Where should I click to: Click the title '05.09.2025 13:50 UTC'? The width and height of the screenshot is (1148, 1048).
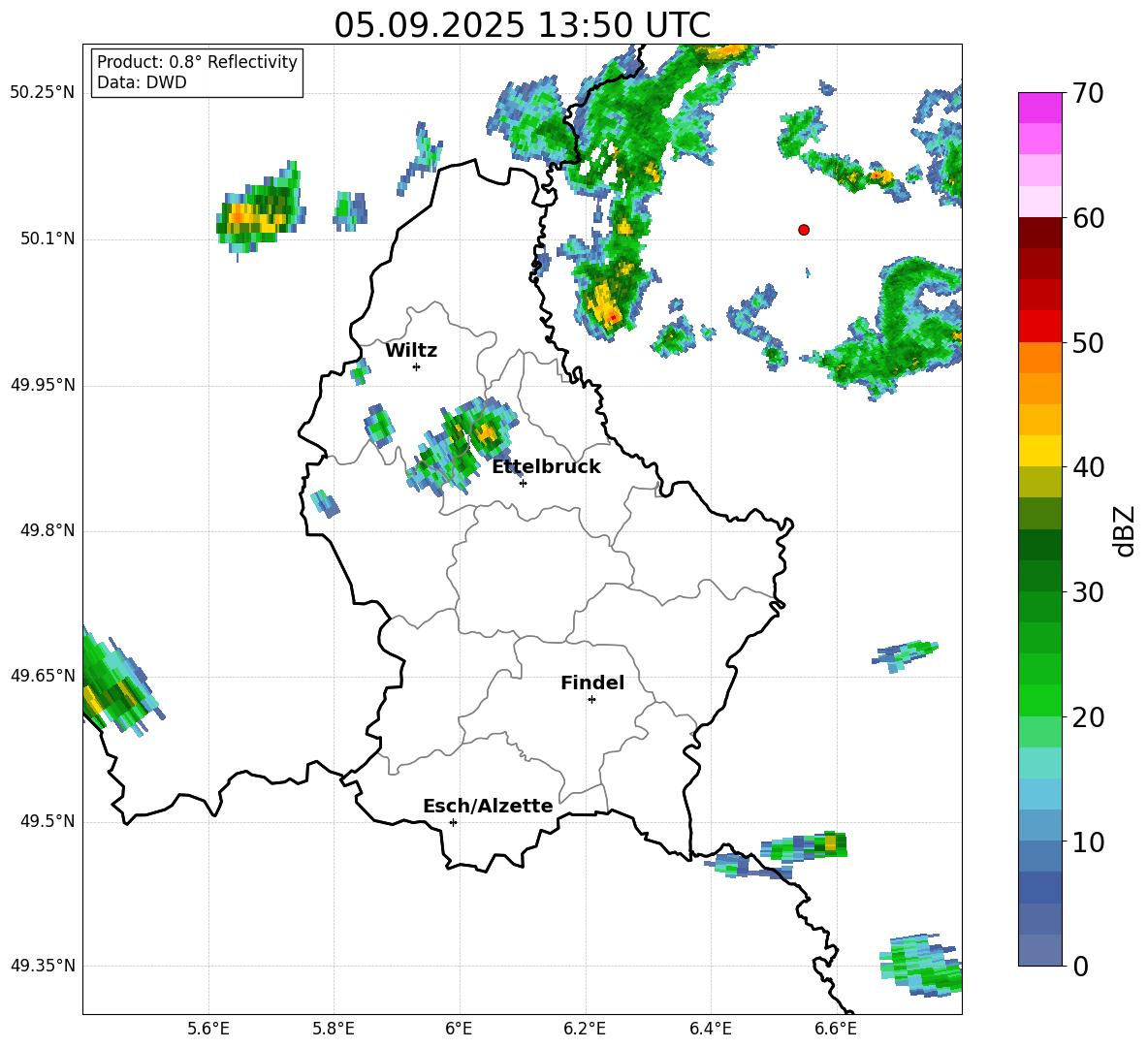[522, 25]
